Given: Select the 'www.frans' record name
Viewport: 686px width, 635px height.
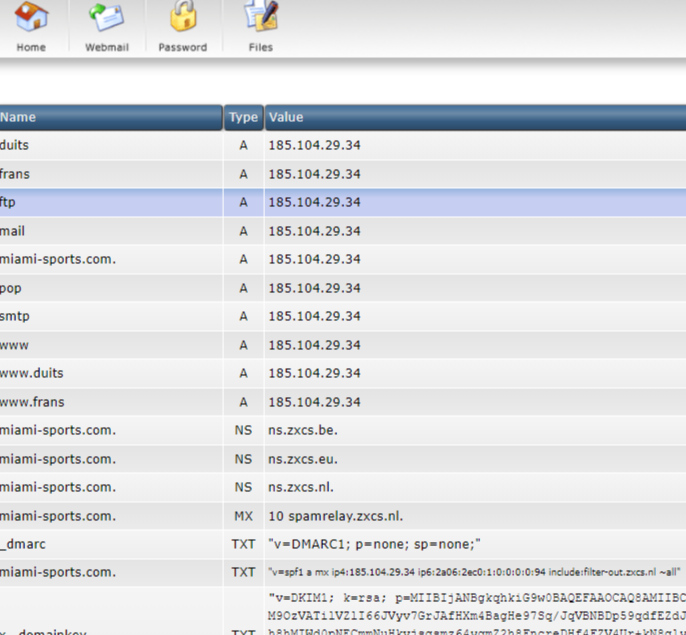Looking at the screenshot, I should (x=32, y=402).
